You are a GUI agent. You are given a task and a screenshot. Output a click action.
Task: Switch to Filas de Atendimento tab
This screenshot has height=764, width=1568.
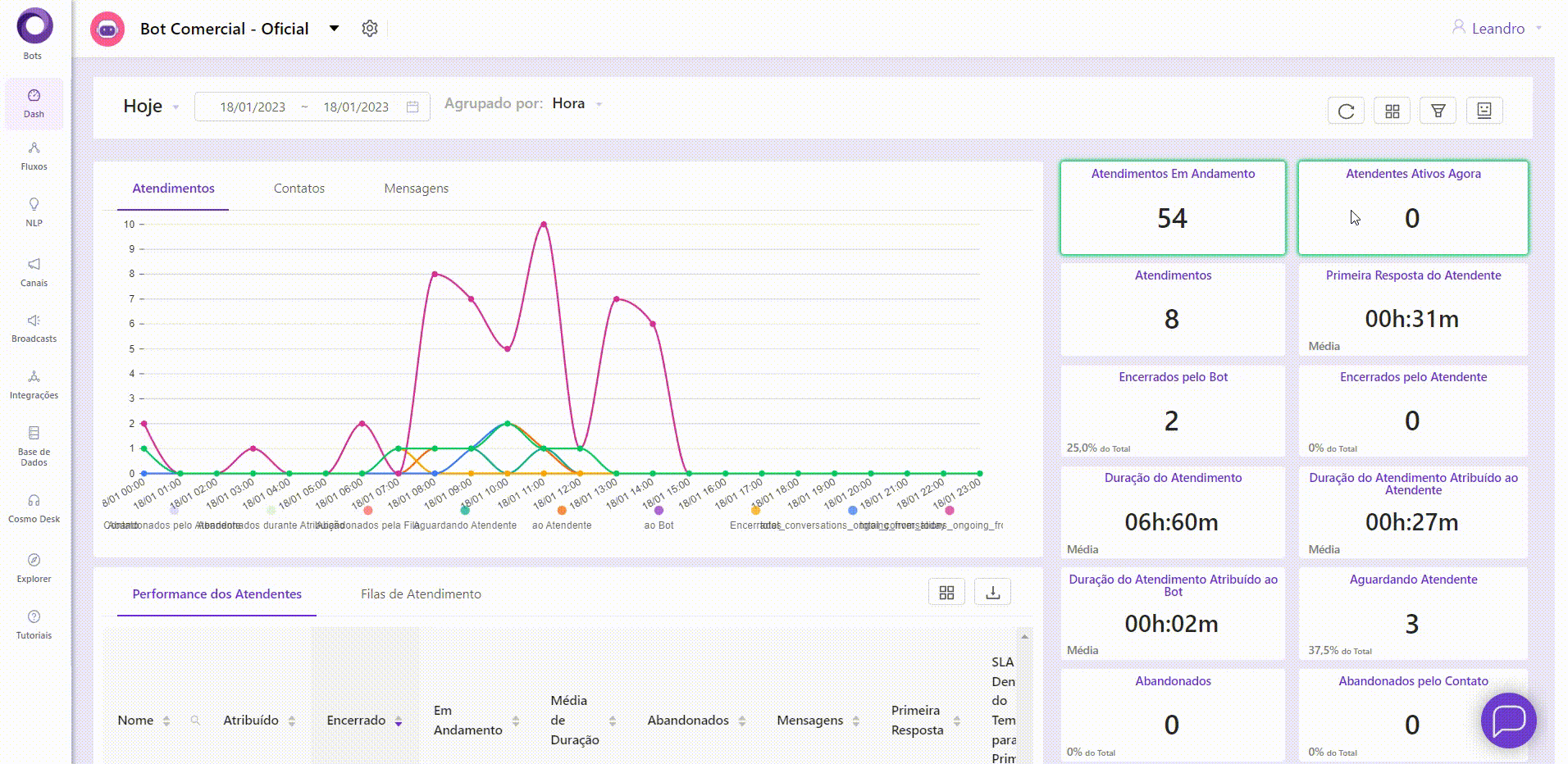[x=421, y=594]
